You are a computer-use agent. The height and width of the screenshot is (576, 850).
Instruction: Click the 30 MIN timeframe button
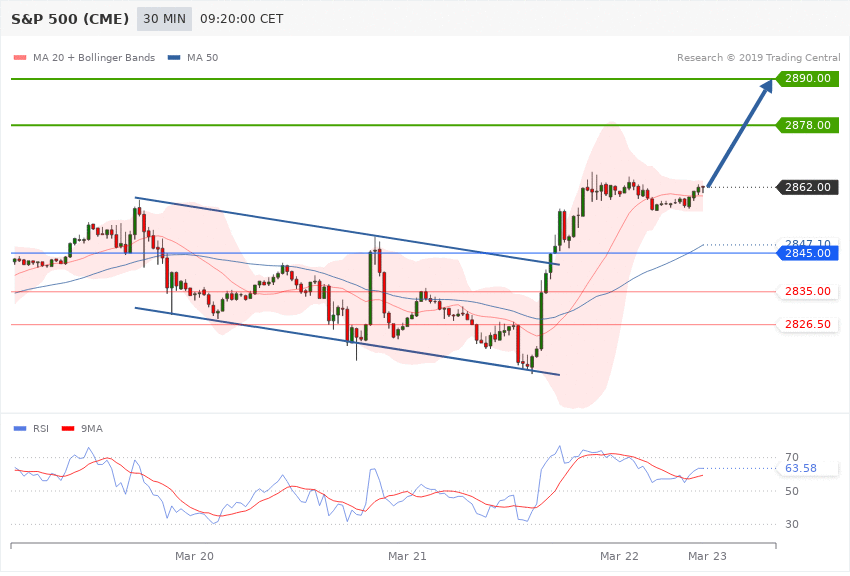pos(164,19)
